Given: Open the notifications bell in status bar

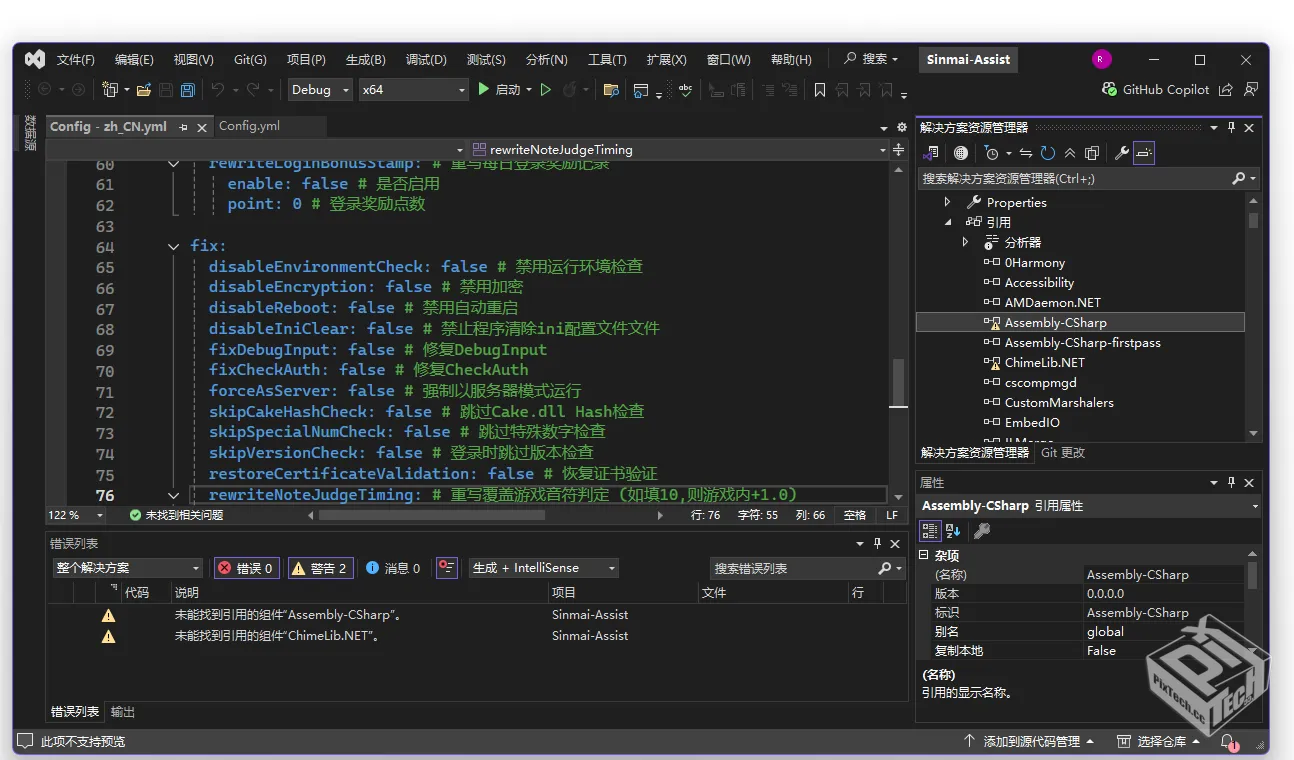Looking at the screenshot, I should point(1227,741).
